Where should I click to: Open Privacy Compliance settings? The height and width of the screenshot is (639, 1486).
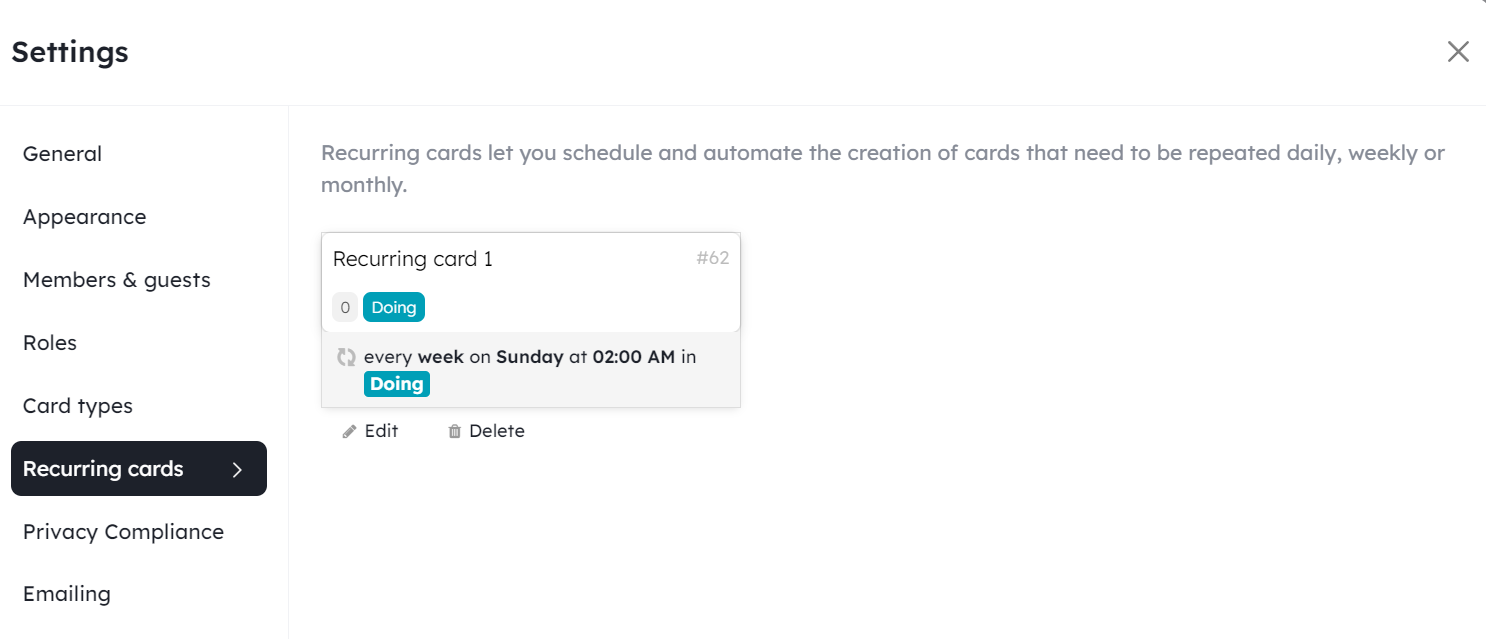tap(123, 532)
